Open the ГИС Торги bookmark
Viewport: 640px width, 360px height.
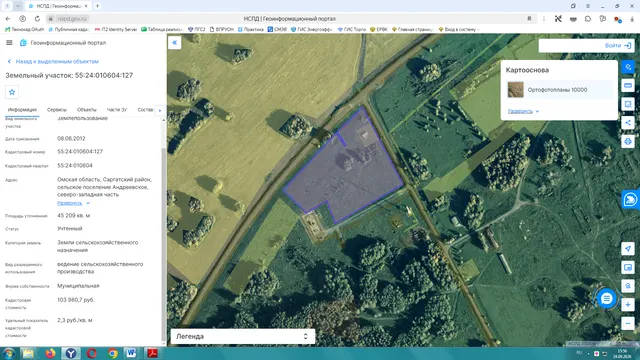pos(352,29)
